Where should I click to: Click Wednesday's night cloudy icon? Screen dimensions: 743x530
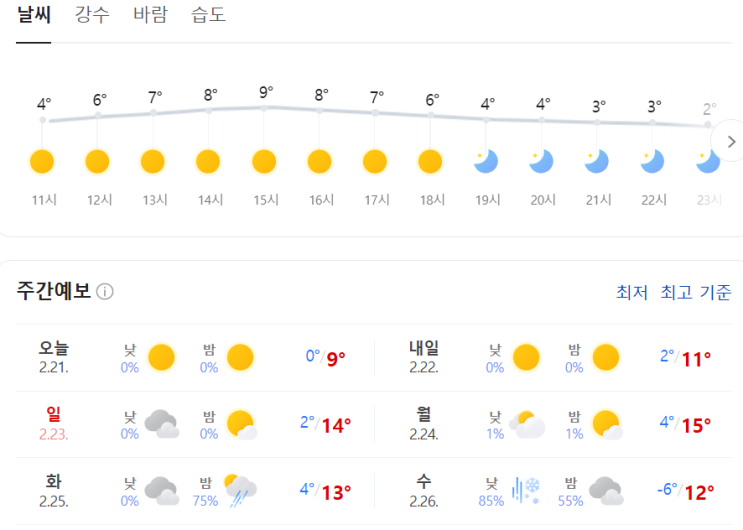point(606,490)
